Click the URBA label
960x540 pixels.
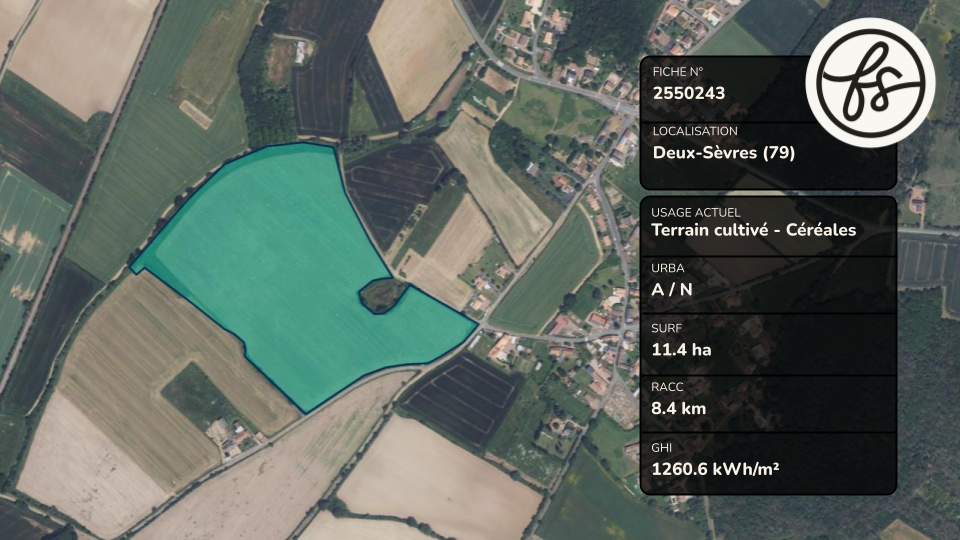pyautogui.click(x=668, y=268)
